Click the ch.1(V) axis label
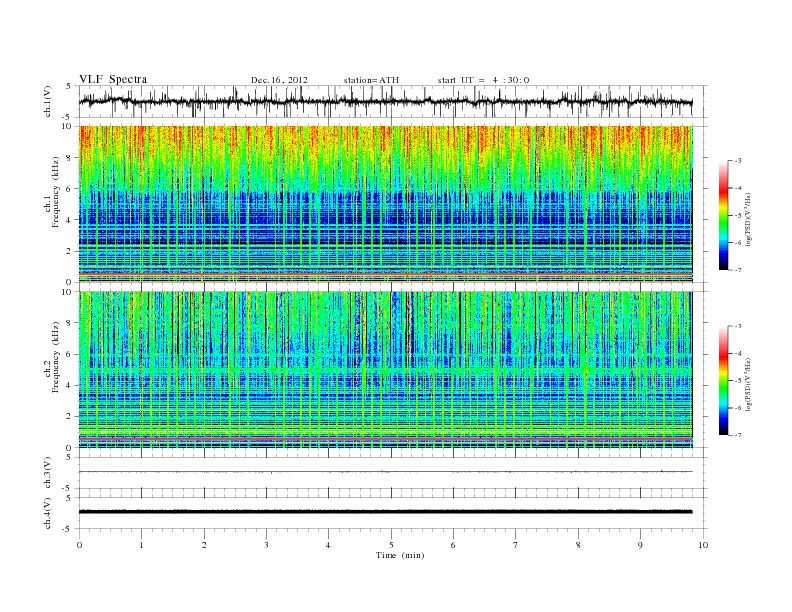This screenshot has width=792, height=612. point(48,102)
